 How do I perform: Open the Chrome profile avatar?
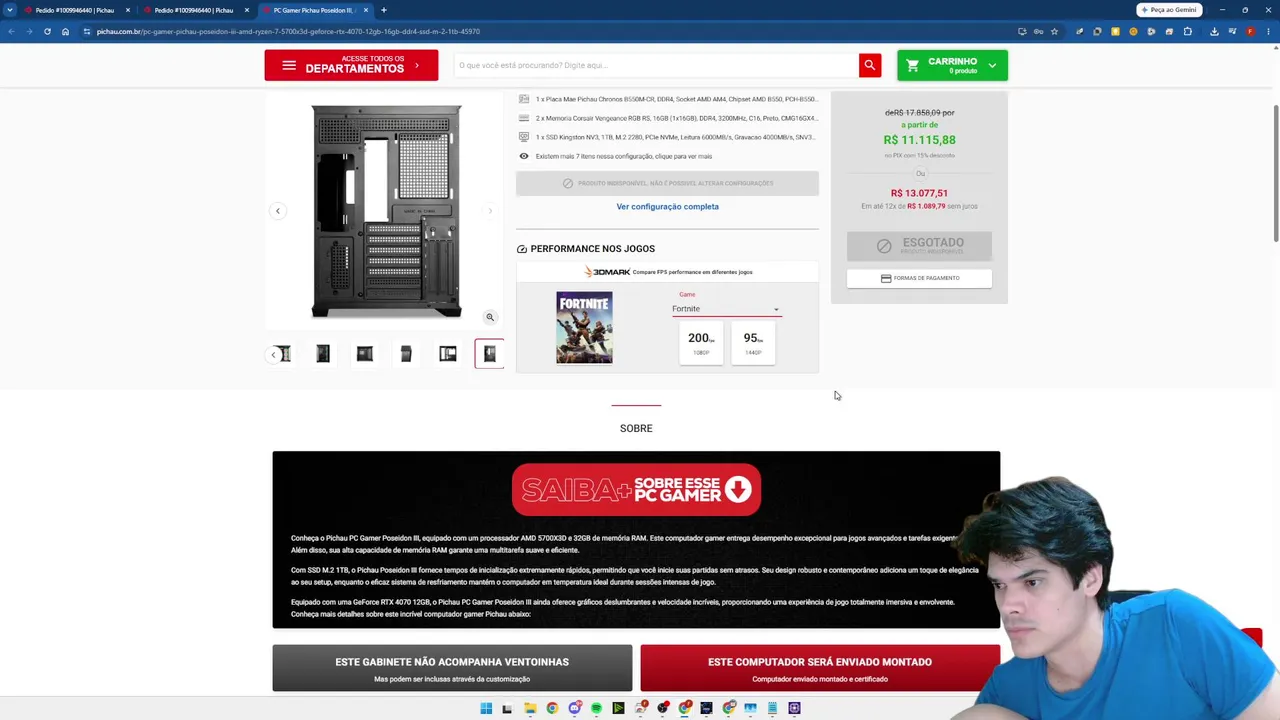(x=1250, y=31)
